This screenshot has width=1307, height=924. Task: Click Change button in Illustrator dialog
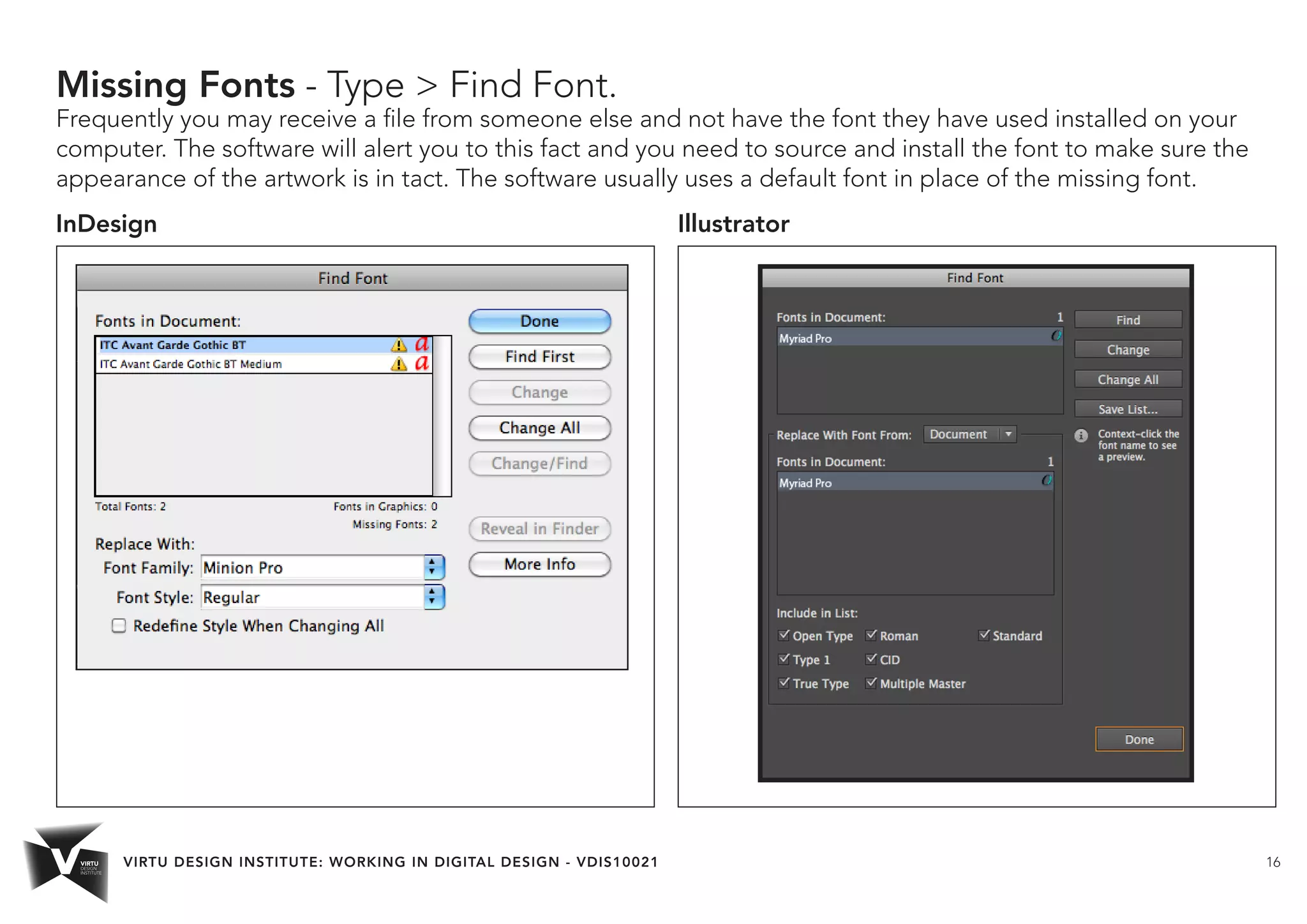[x=1128, y=350]
